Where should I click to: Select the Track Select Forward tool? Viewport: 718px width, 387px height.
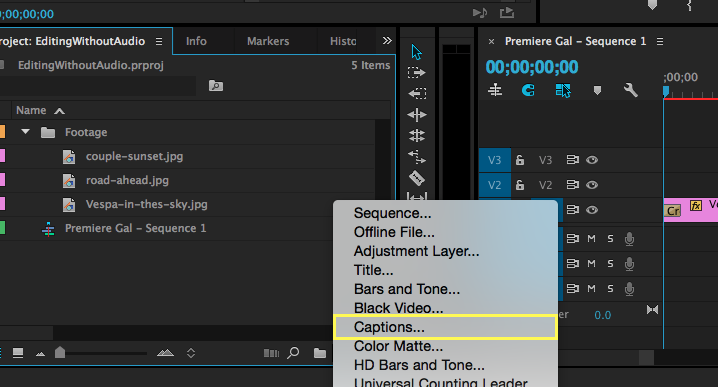416,73
